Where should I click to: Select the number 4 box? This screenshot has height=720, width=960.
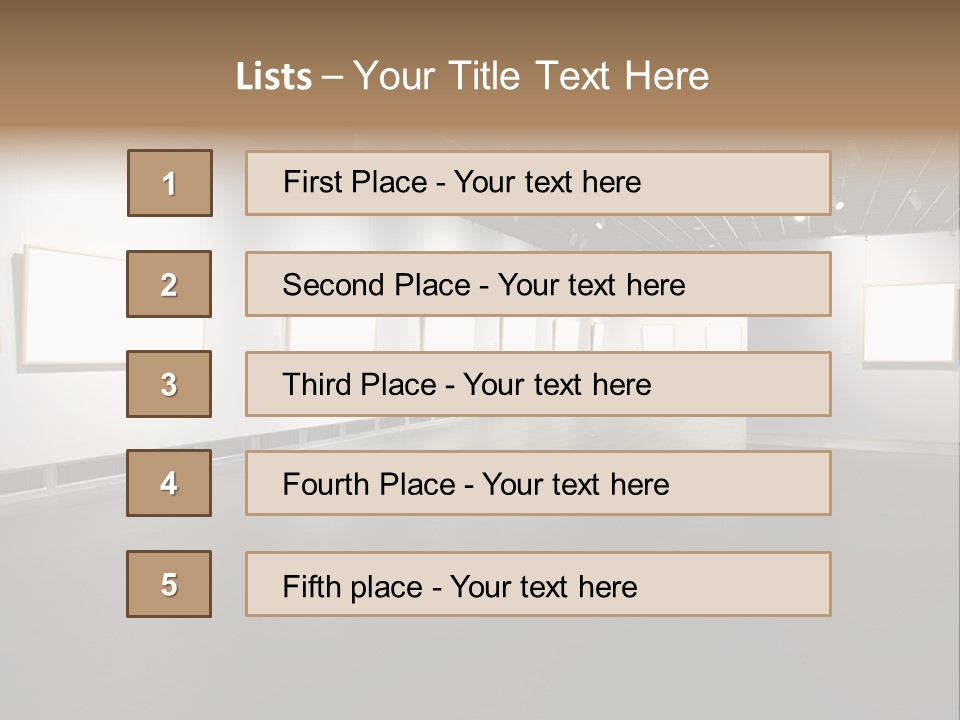(169, 483)
